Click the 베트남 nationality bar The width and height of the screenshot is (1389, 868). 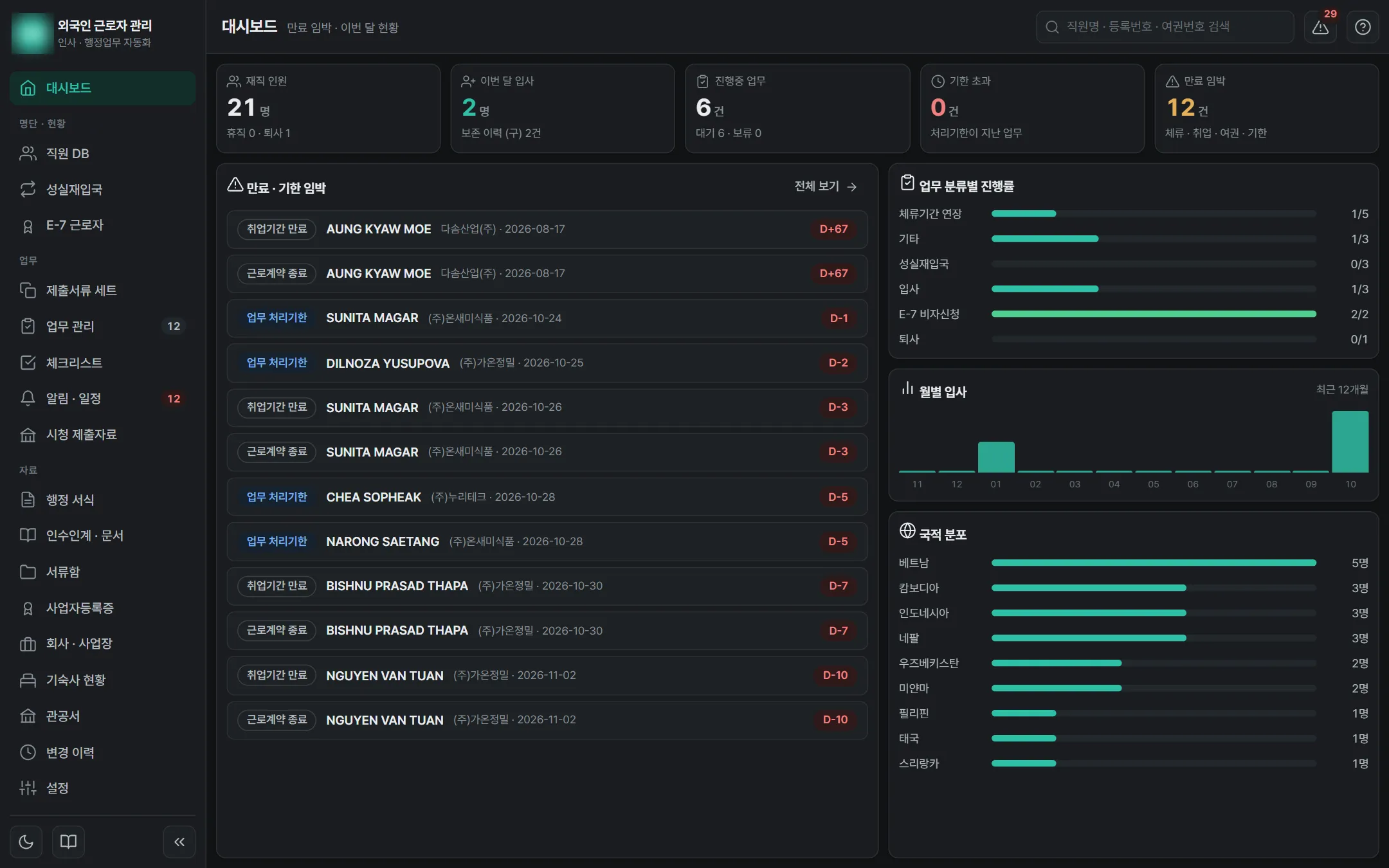1154,563
